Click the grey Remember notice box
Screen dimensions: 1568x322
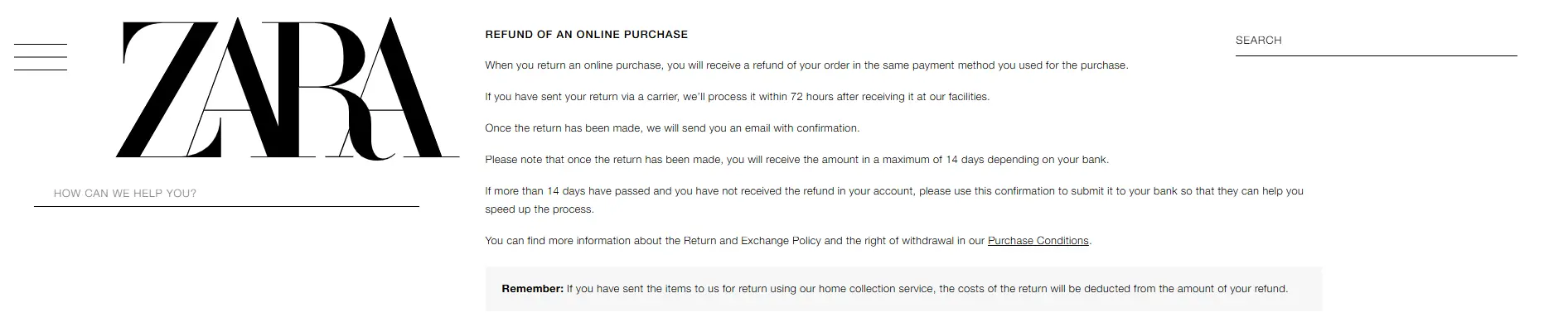tap(903, 290)
